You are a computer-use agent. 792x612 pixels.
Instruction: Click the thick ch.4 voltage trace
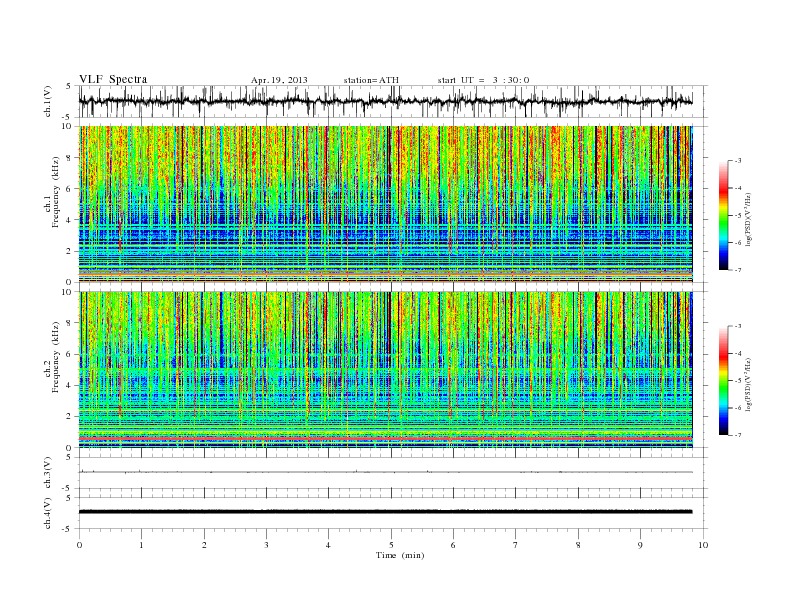386,512
